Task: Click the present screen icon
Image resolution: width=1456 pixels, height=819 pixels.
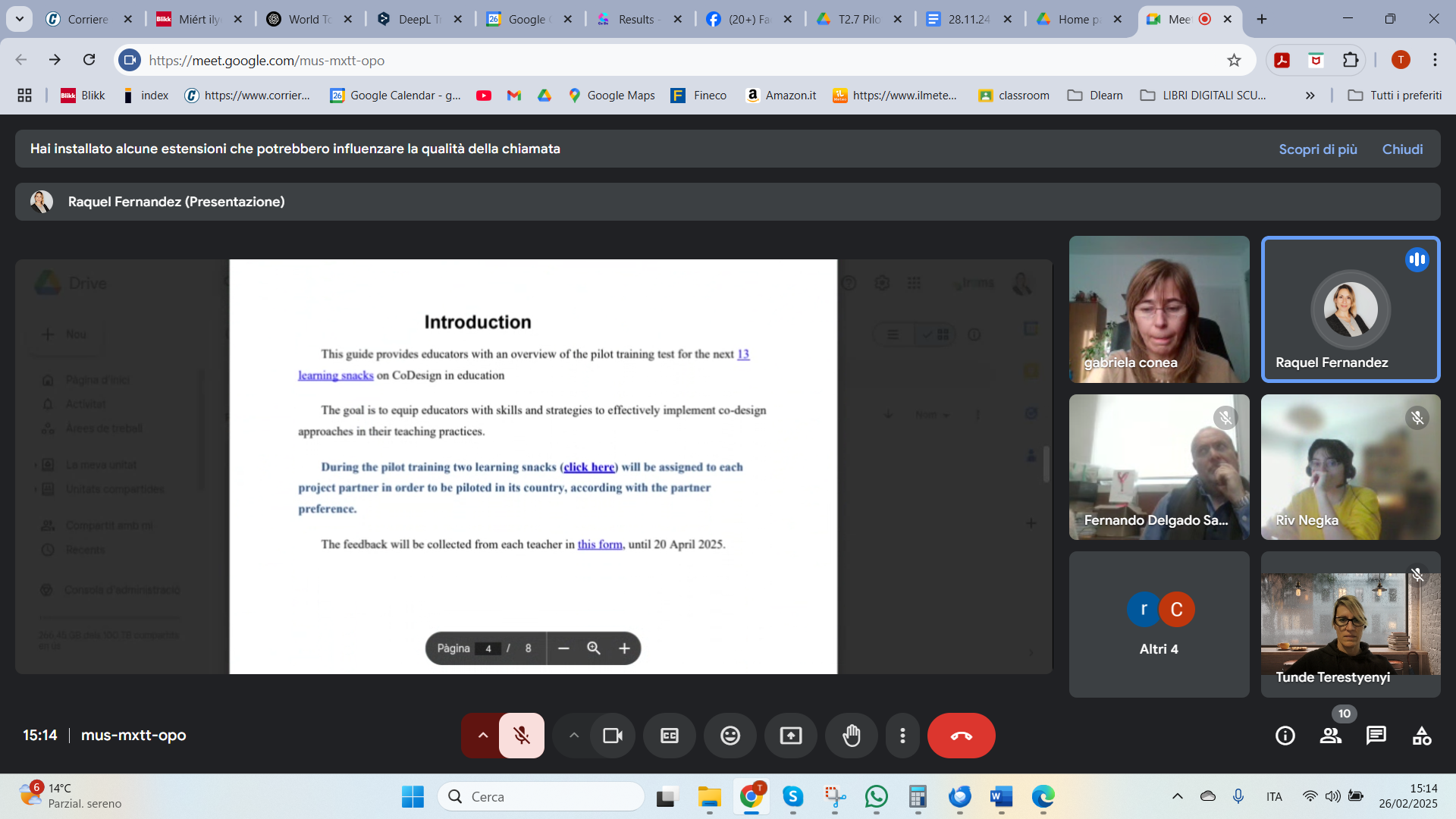Action: click(791, 736)
